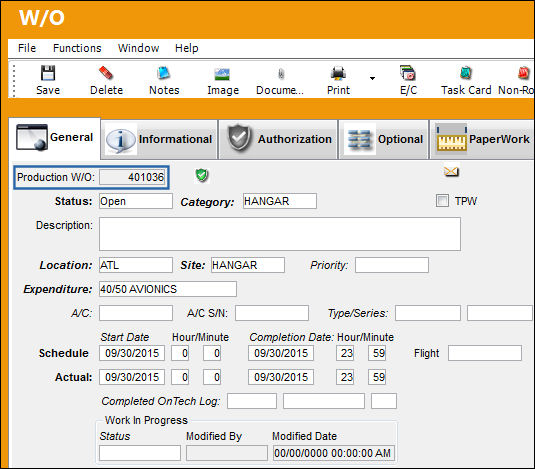Click the Save floppy disk icon
The height and width of the screenshot is (469, 535).
click(x=48, y=73)
